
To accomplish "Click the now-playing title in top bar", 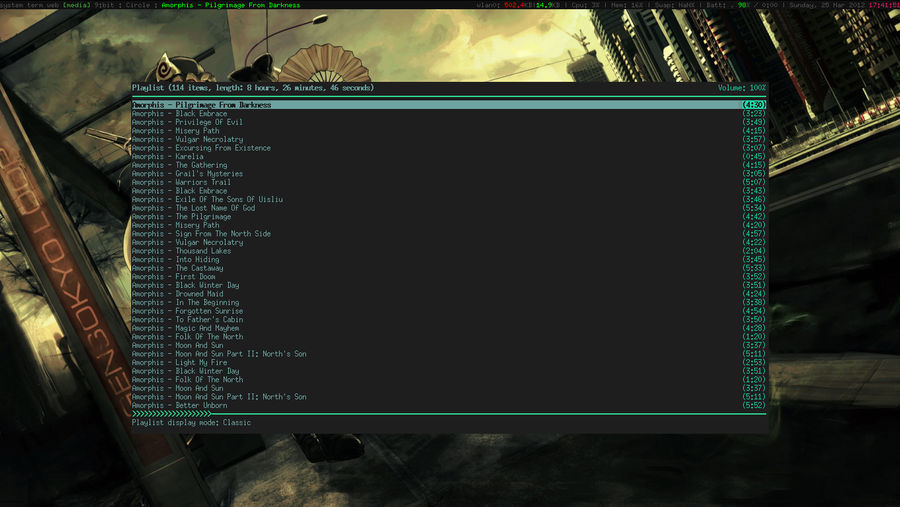I will [231, 5].
